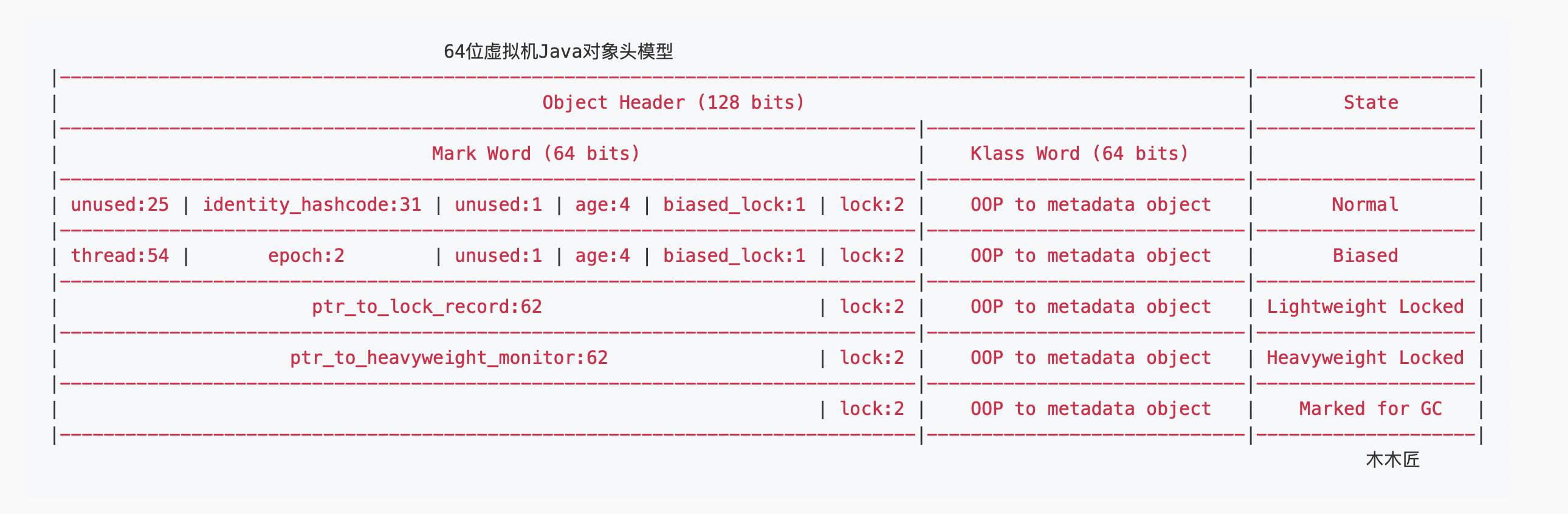Select the Mark Word (64 bits) label
Viewport: 1568px width, 514px height.
click(x=535, y=153)
